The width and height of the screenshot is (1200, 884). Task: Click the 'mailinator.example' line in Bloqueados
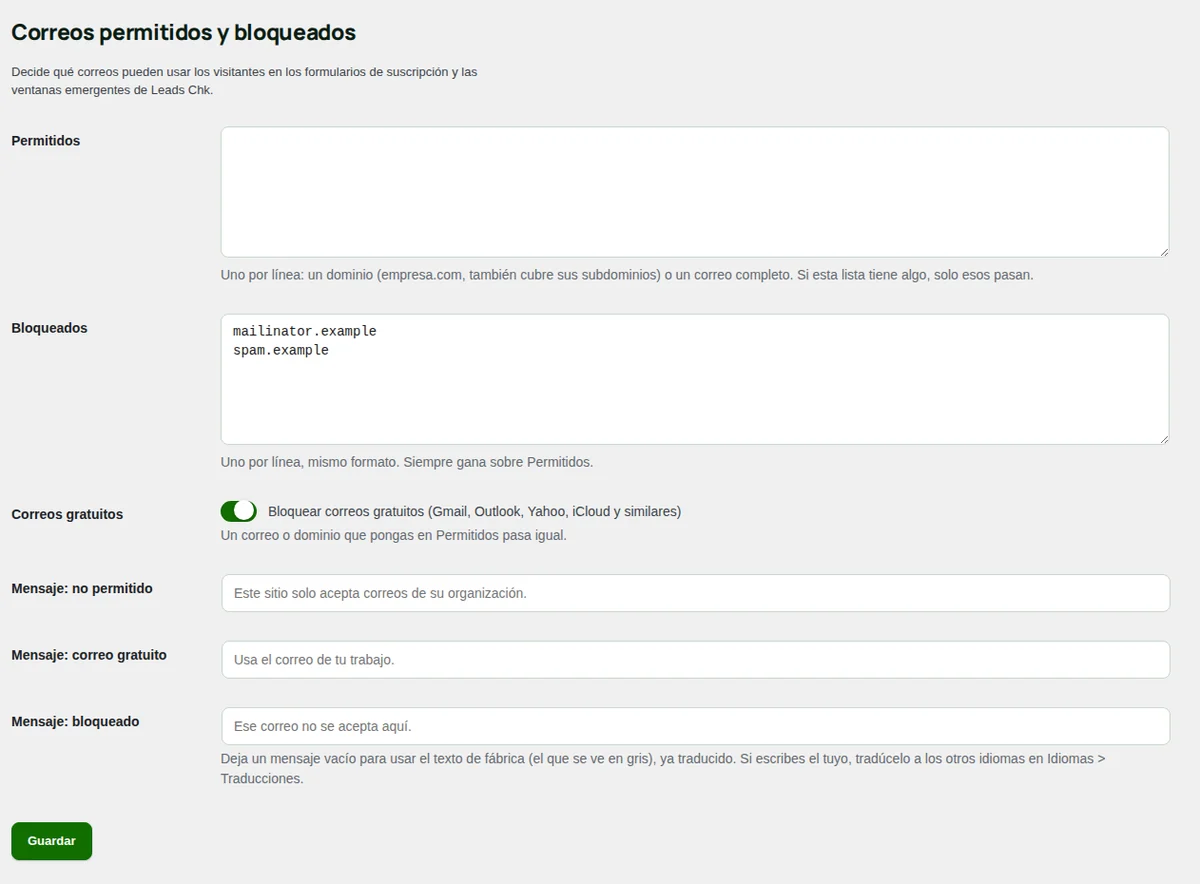305,330
